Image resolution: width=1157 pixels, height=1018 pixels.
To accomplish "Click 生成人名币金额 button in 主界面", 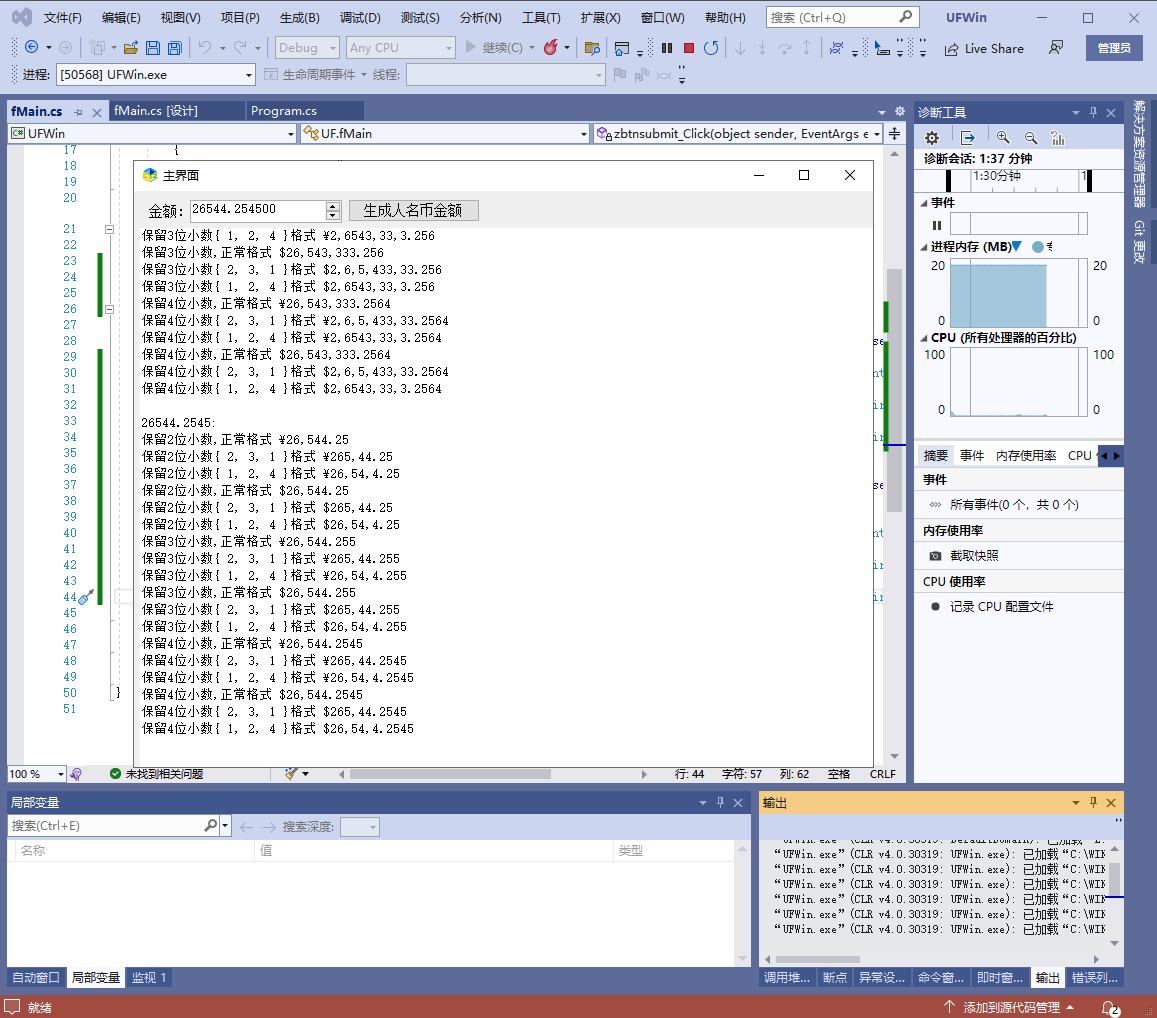I will point(413,210).
